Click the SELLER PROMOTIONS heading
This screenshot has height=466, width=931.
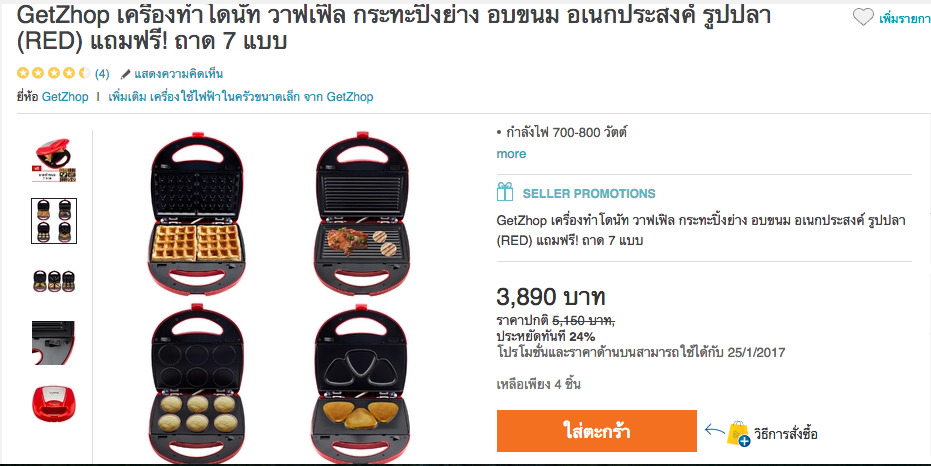click(589, 194)
